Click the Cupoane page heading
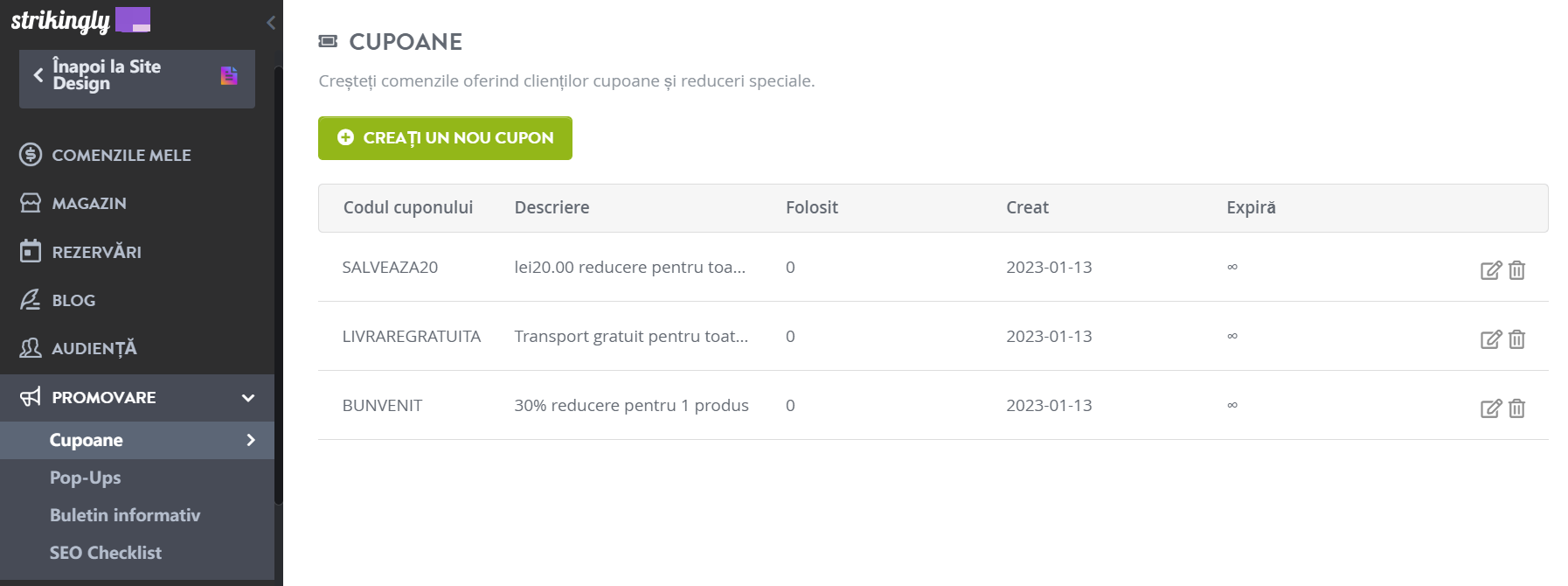The width and height of the screenshot is (1568, 586). [406, 41]
